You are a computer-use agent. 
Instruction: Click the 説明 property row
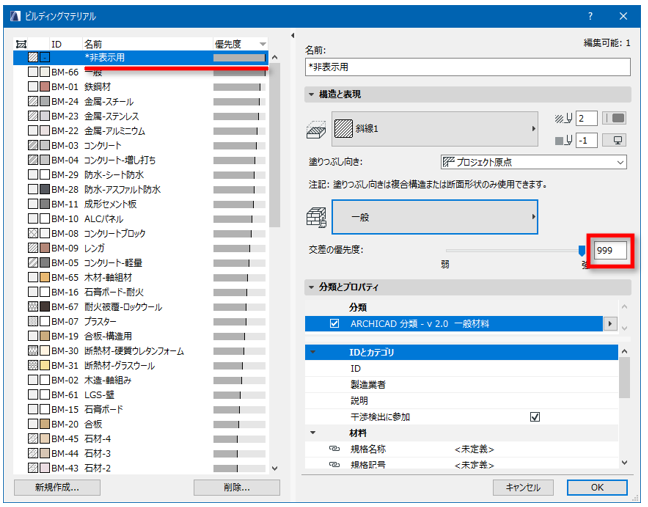tap(462, 400)
